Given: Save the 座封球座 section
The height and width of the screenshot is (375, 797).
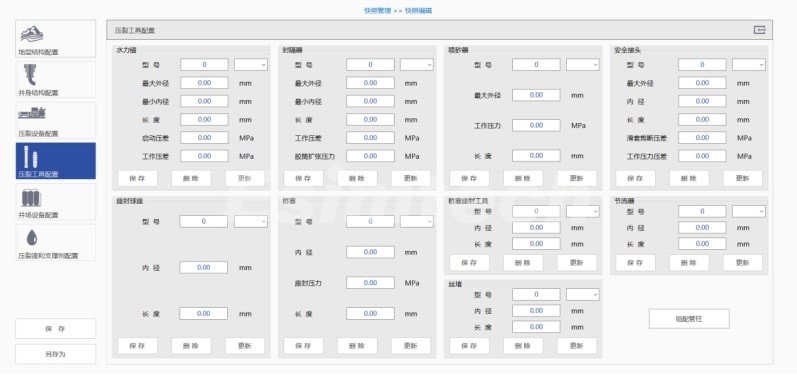Looking at the screenshot, I should pos(138,346).
